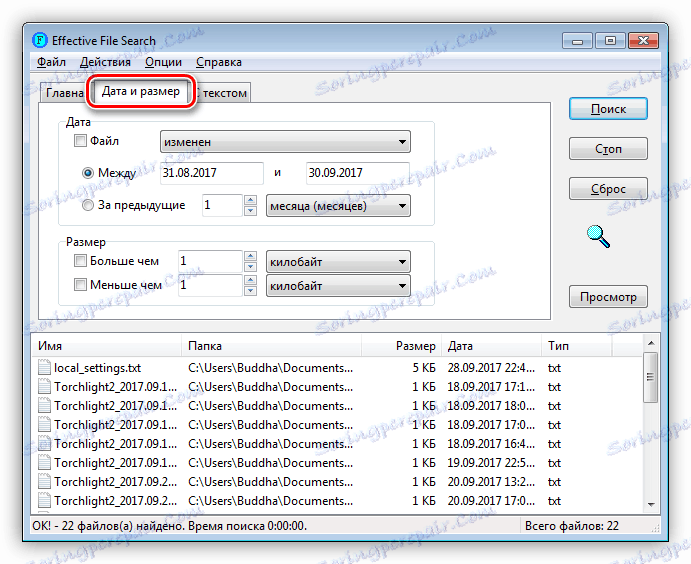691x564 pixels.
Task: Enable the Больше чем checkbox
Action: 80,261
